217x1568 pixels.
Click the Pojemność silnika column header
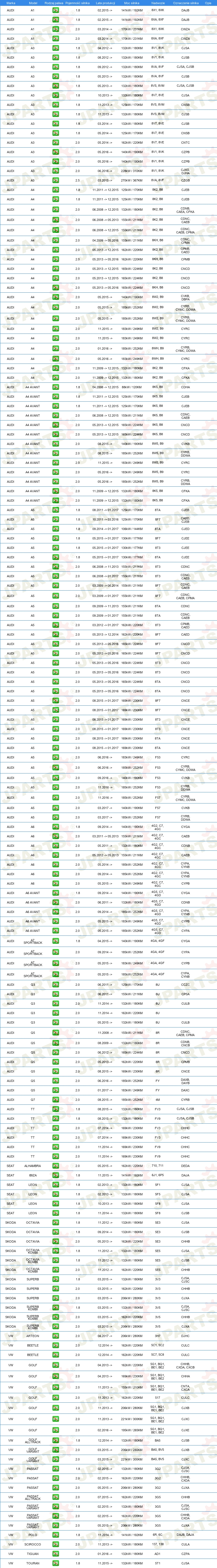coord(77,3)
